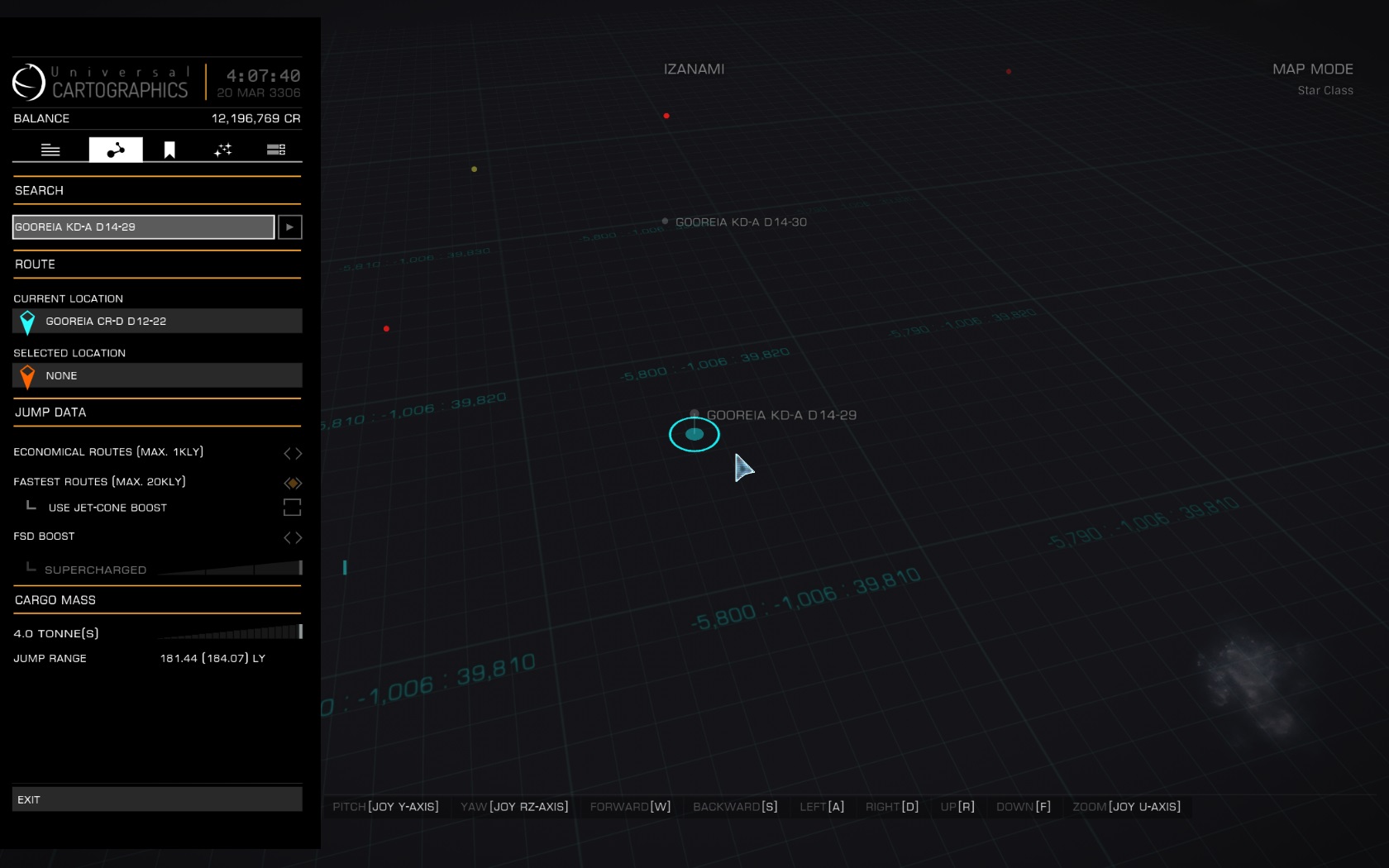The height and width of the screenshot is (868, 1389).
Task: Click the ZOOM [JOY U-AXIS] control hint
Action: coord(1126,807)
